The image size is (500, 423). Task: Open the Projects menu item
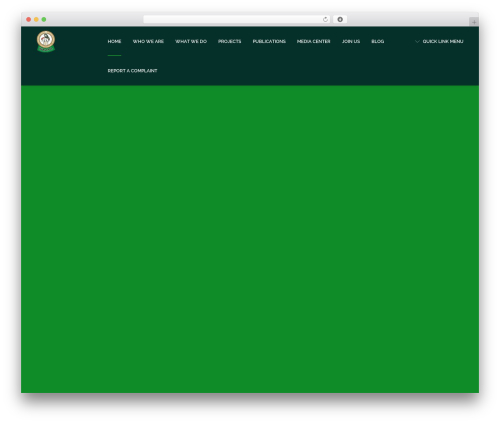click(229, 41)
